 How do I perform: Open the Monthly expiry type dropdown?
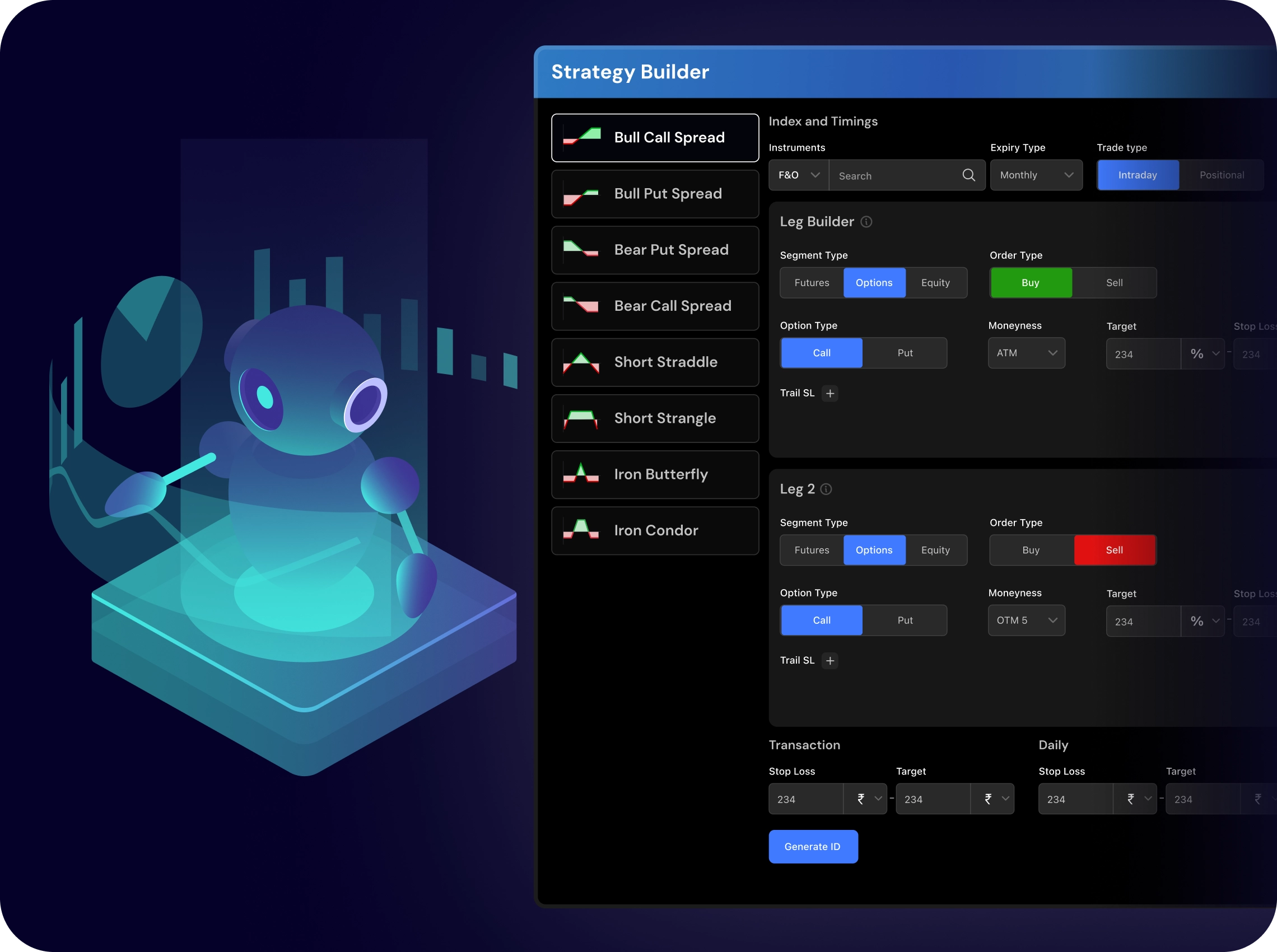click(x=1036, y=175)
